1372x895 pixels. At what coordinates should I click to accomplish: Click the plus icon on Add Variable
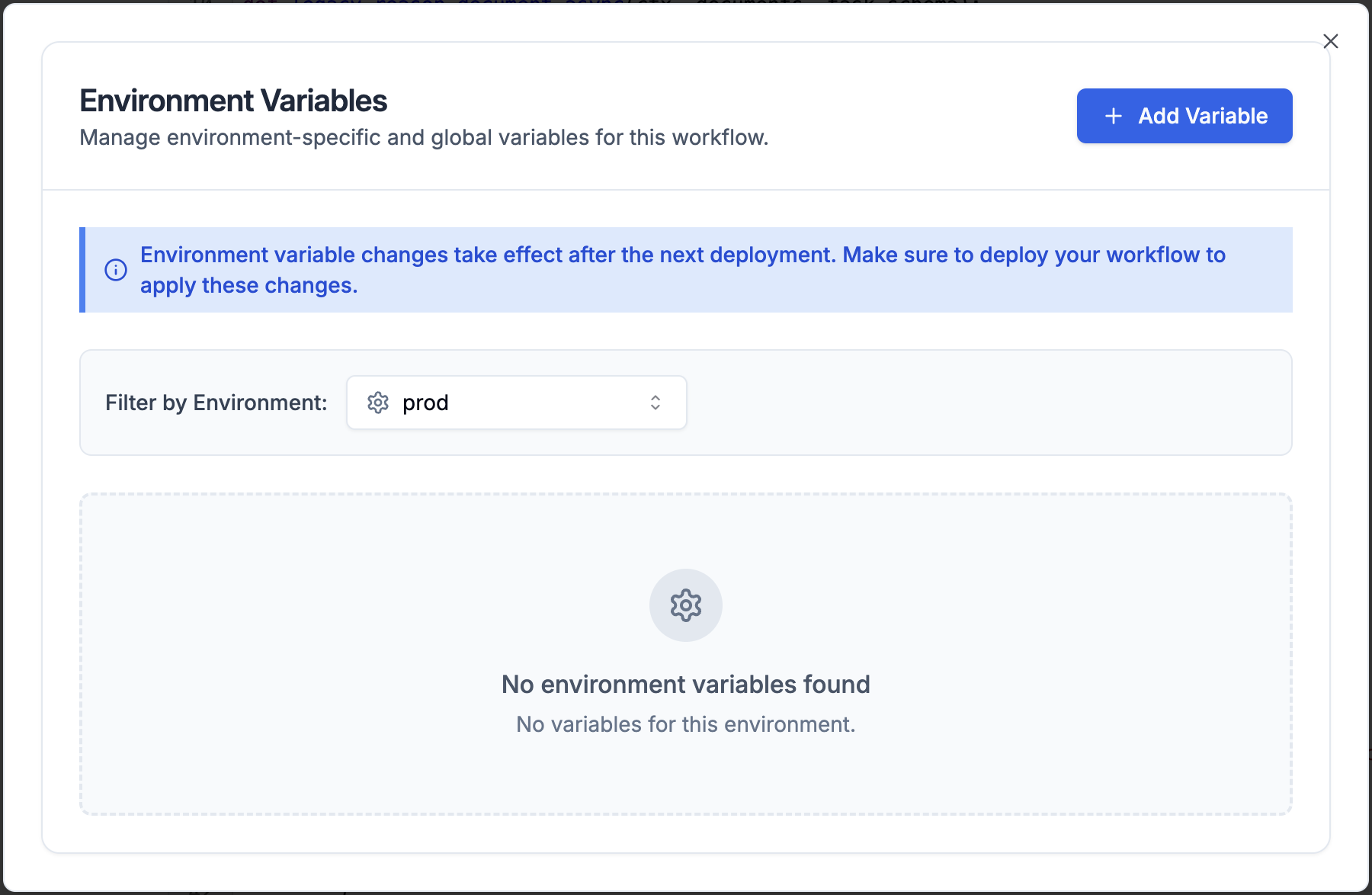tap(1114, 116)
